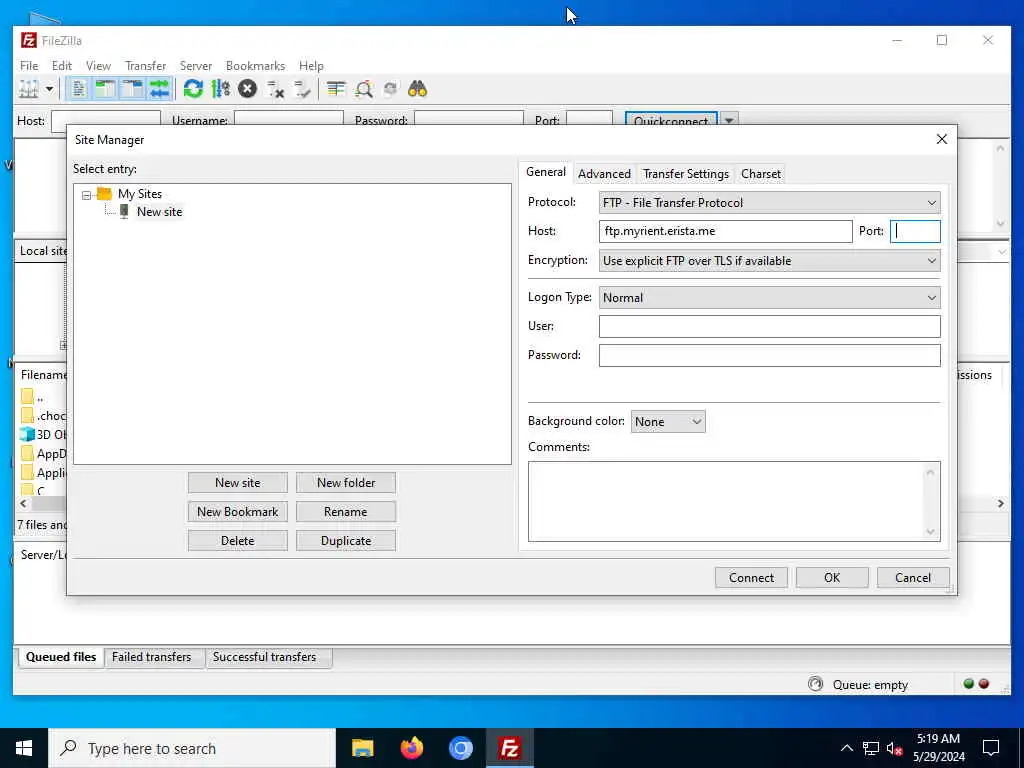The image size is (1024, 768).
Task: Click the Process queue toolbar icon
Action: [221, 89]
